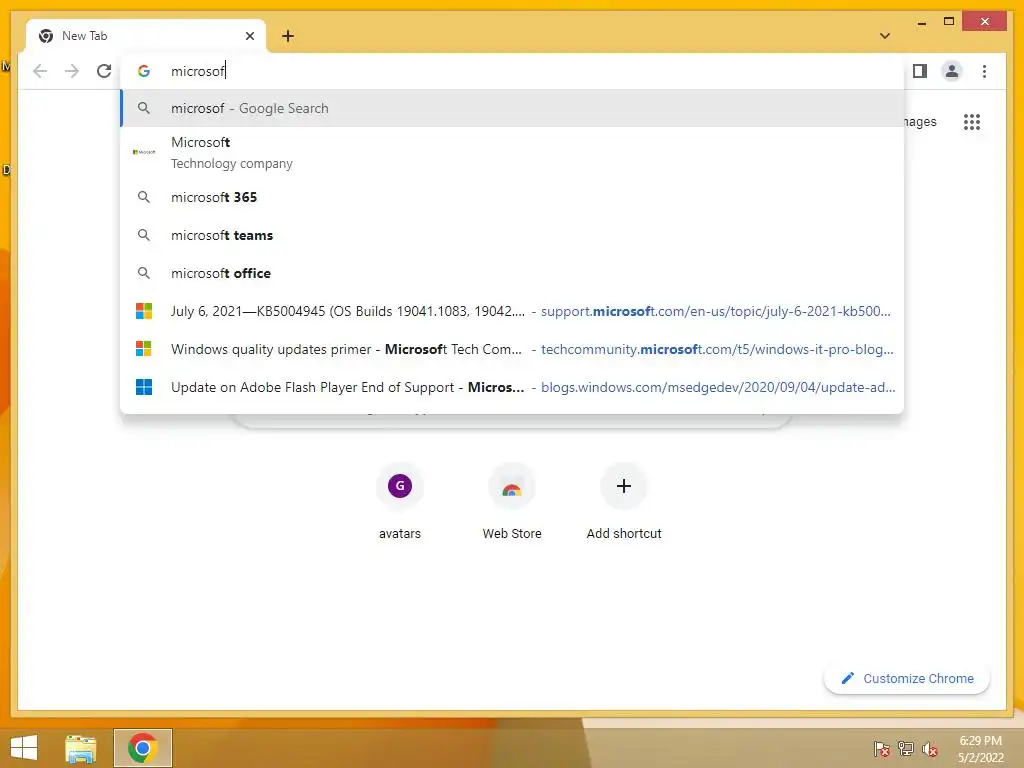This screenshot has width=1024, height=768.
Task: Click magnifier icon beside 'microsof - Google Search'
Action: pyautogui.click(x=144, y=108)
